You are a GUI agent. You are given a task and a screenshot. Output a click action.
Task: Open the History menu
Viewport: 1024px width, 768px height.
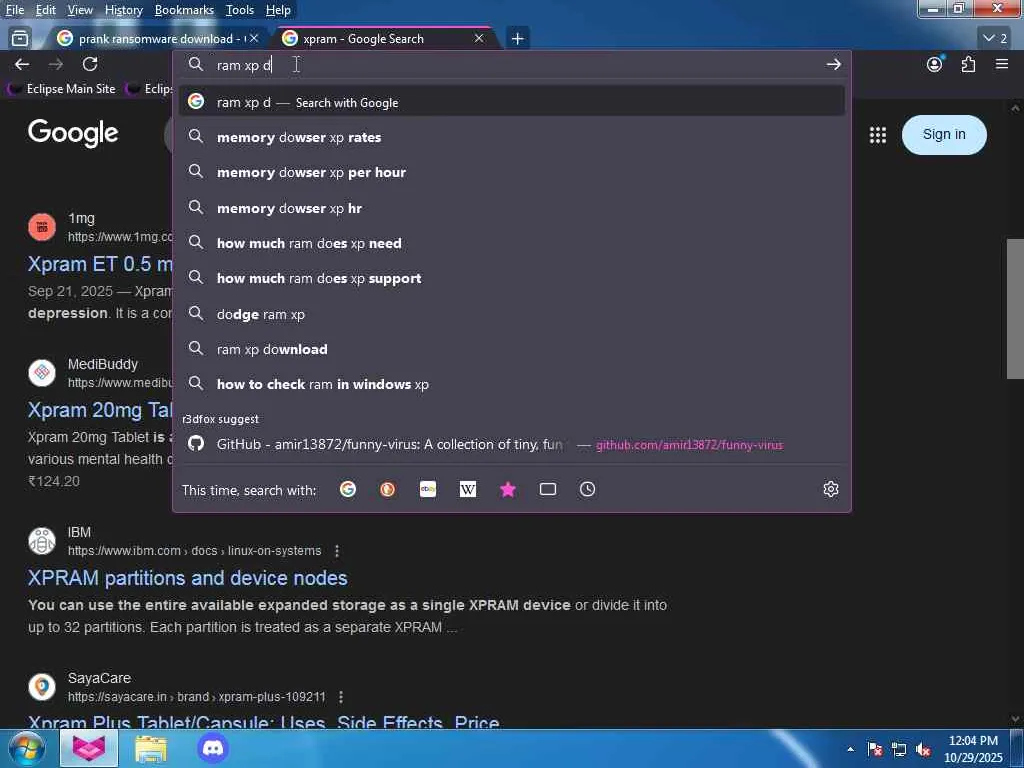[x=123, y=10]
